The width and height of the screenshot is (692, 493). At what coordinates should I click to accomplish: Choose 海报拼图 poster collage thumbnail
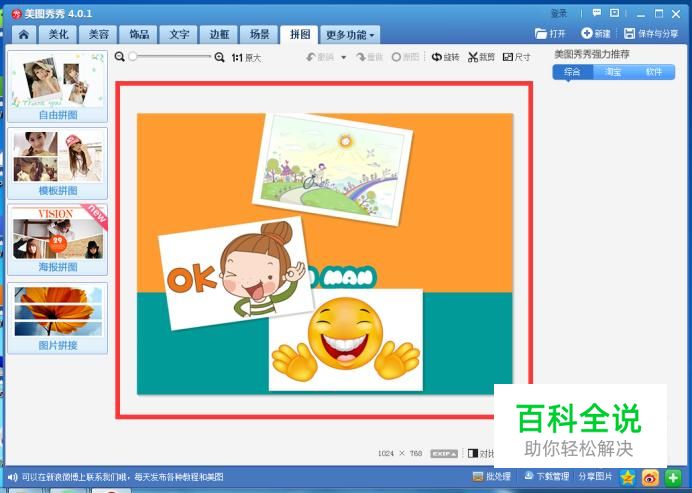(57, 240)
